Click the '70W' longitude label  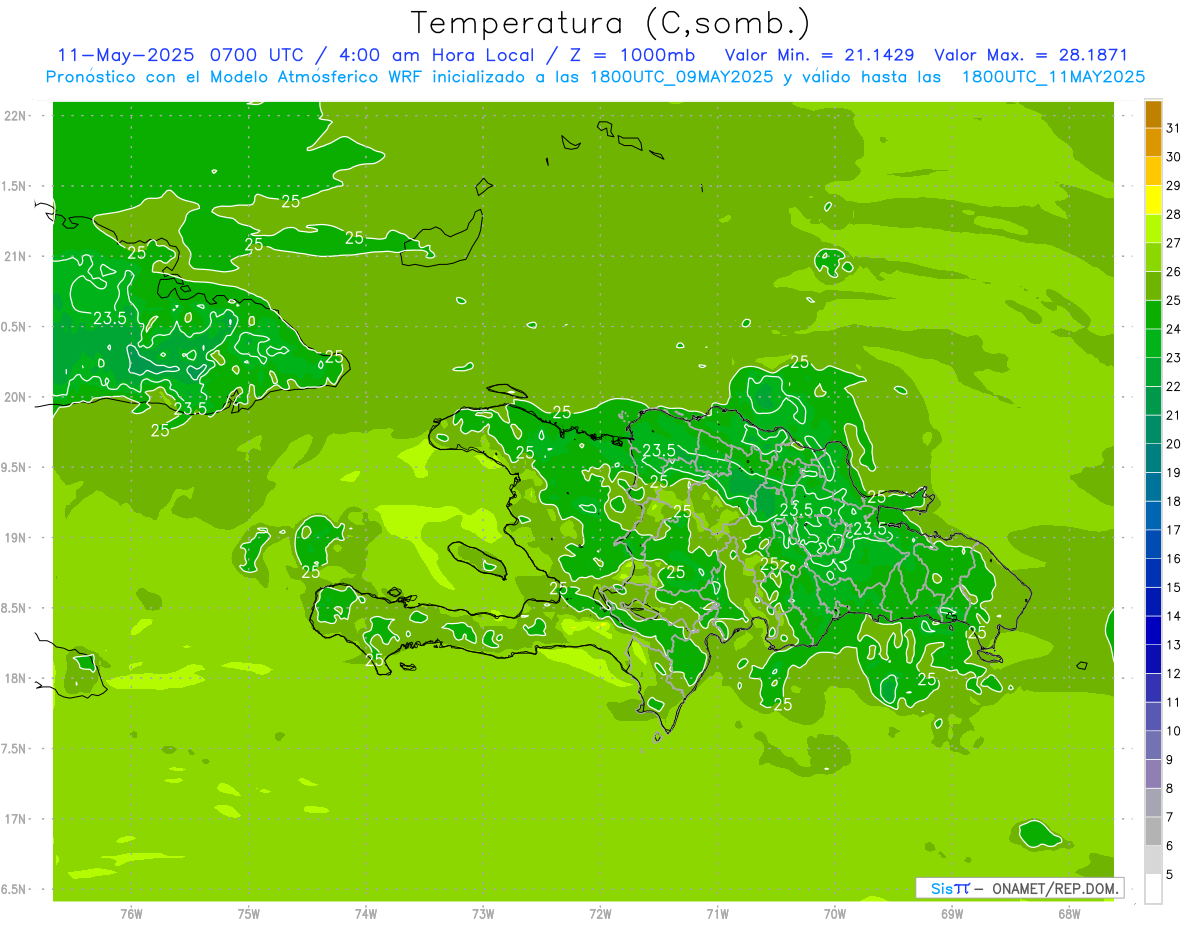(x=835, y=913)
